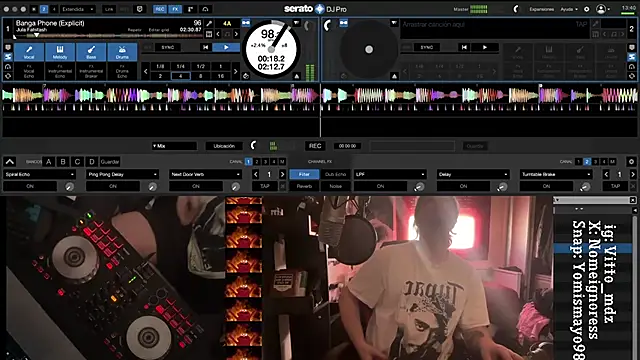Turn ON the Spiral Echo effect
Image resolution: width=640 pixels, height=360 pixels.
pyautogui.click(x=30, y=186)
